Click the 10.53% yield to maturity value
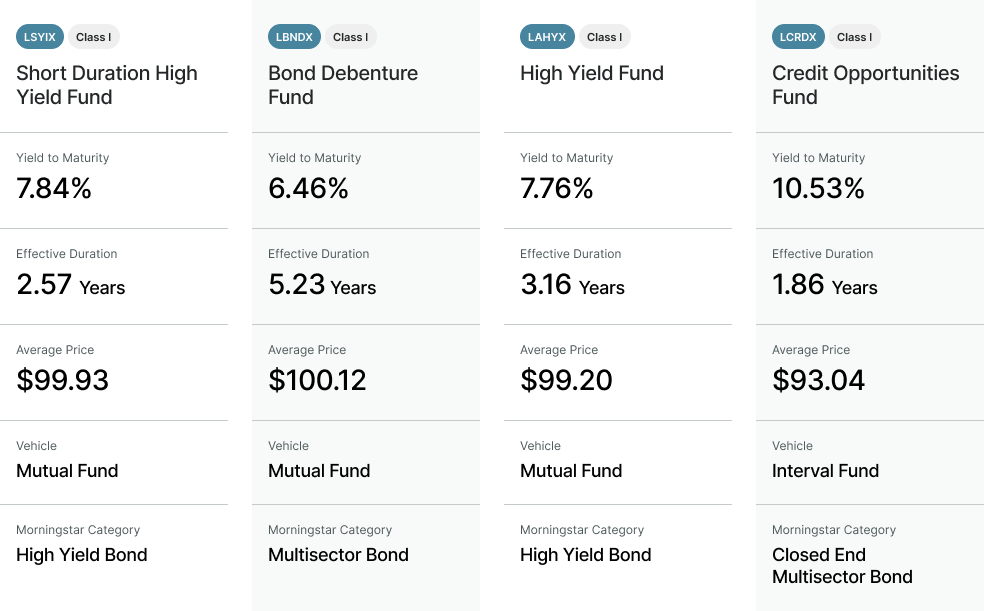Screen dimensions: 984x611 click(818, 188)
